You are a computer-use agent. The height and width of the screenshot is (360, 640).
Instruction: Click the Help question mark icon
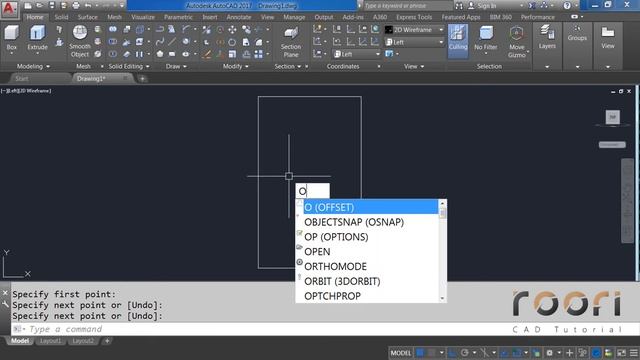click(x=567, y=6)
